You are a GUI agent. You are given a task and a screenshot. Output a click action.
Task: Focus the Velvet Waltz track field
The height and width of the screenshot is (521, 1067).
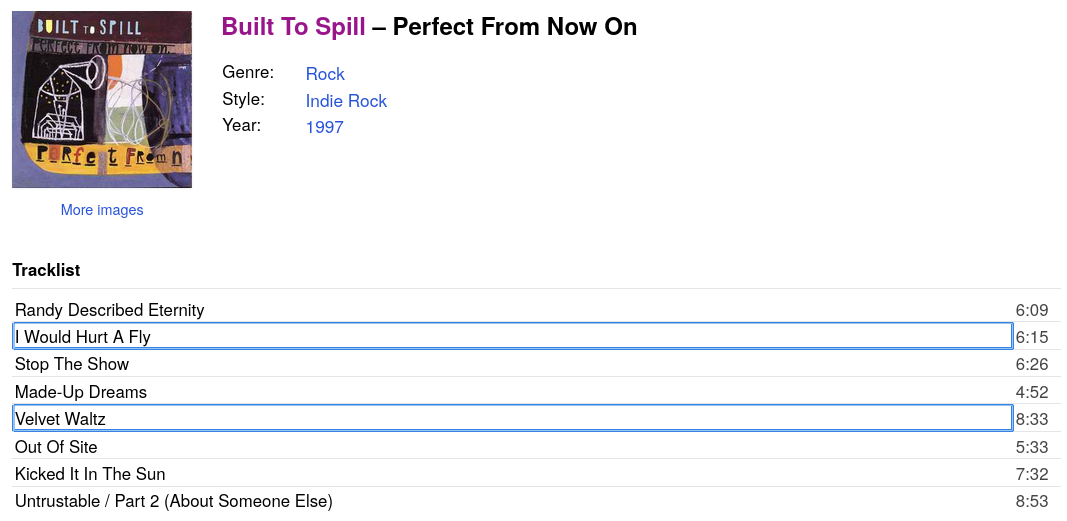(x=512, y=419)
